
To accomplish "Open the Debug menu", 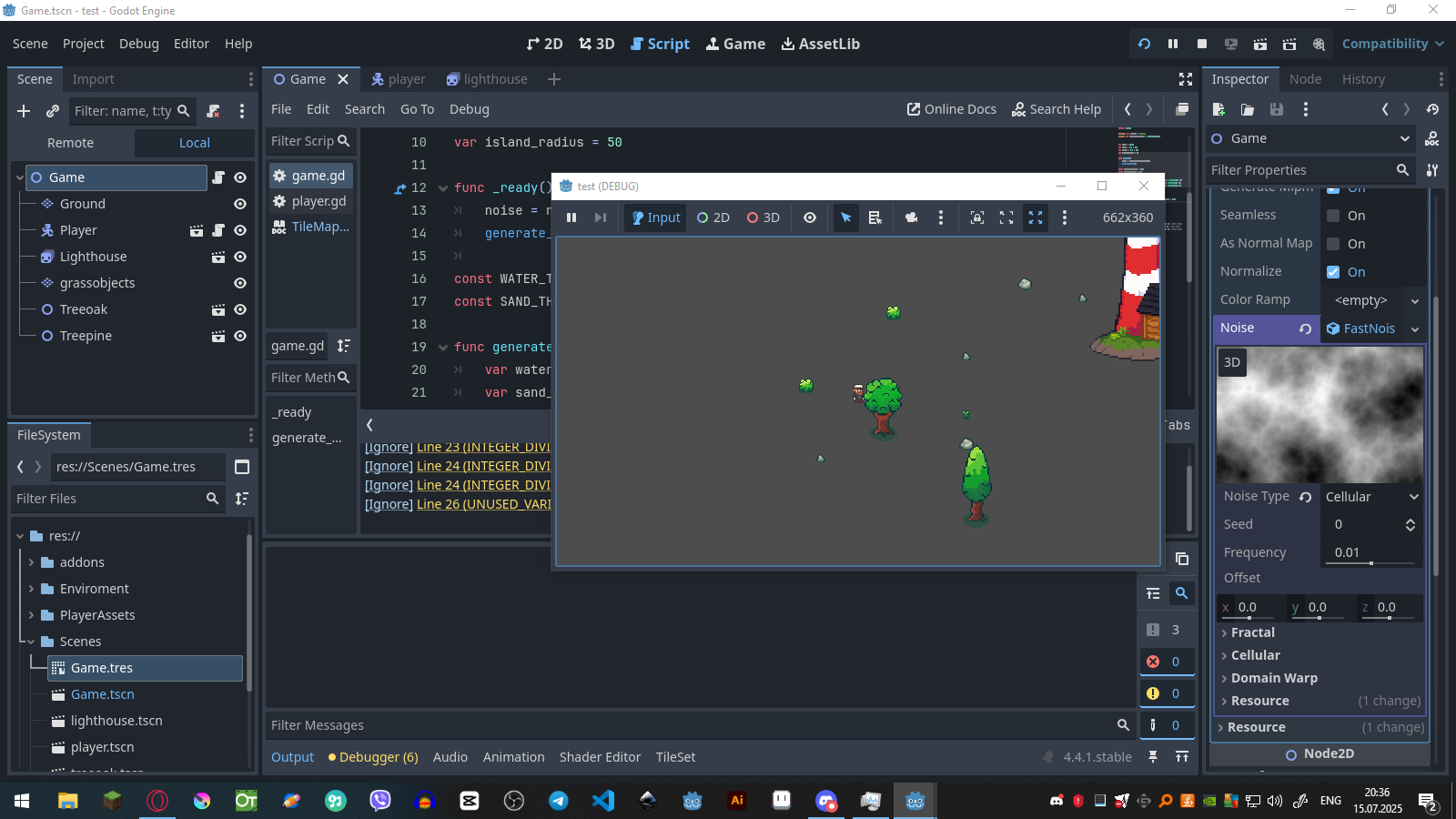I will coord(138,43).
